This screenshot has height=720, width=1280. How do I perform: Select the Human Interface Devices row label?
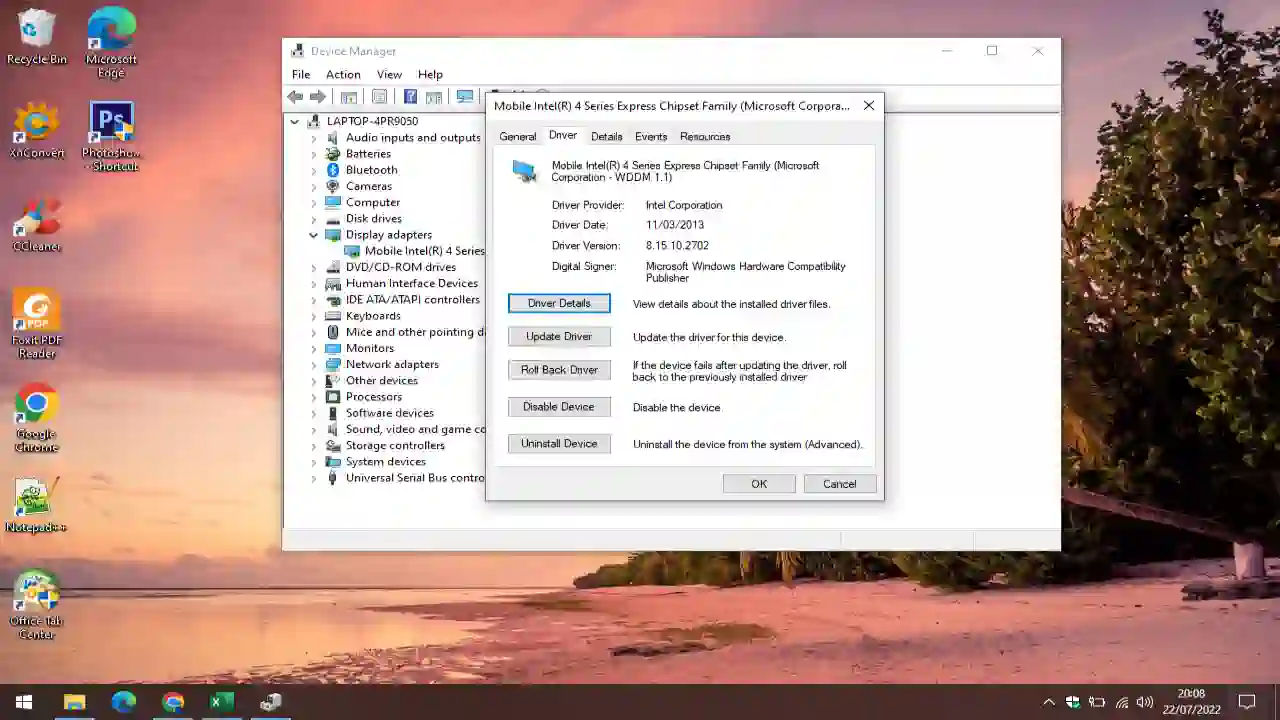click(411, 284)
